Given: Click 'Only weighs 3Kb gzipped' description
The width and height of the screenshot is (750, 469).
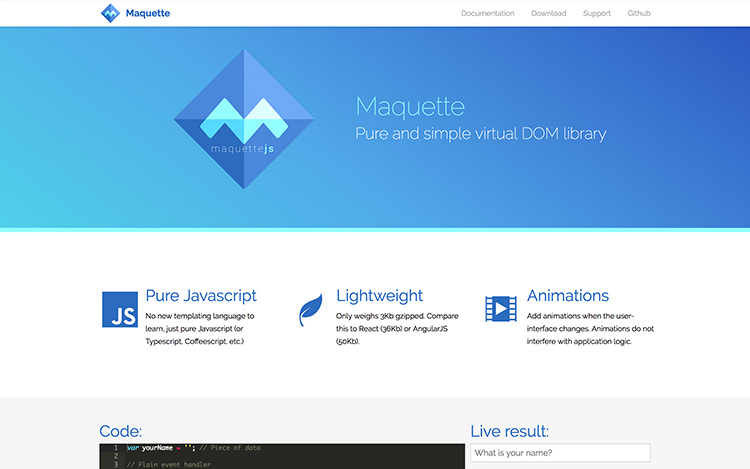Looking at the screenshot, I should pos(397,328).
